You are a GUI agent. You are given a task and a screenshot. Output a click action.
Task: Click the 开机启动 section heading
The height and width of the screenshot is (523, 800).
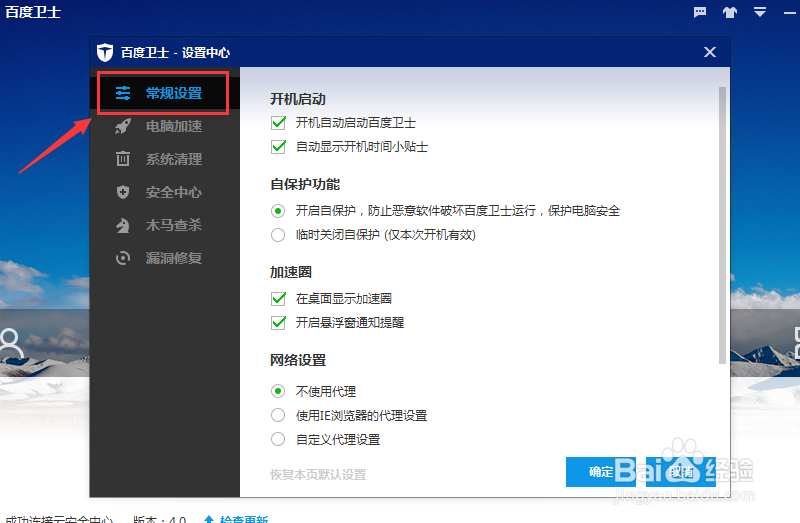click(298, 99)
